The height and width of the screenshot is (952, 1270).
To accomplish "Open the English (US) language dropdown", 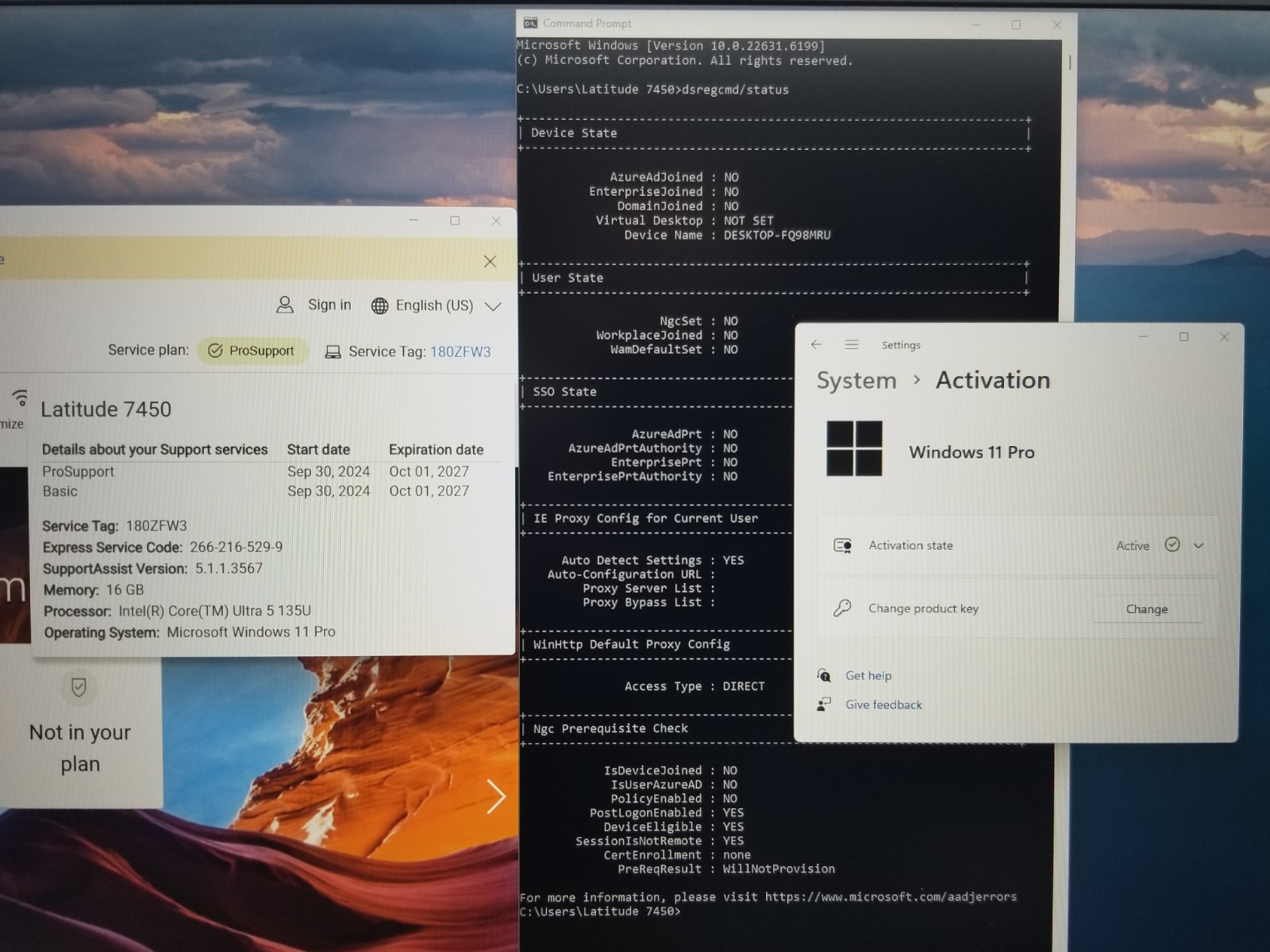I will [x=436, y=305].
